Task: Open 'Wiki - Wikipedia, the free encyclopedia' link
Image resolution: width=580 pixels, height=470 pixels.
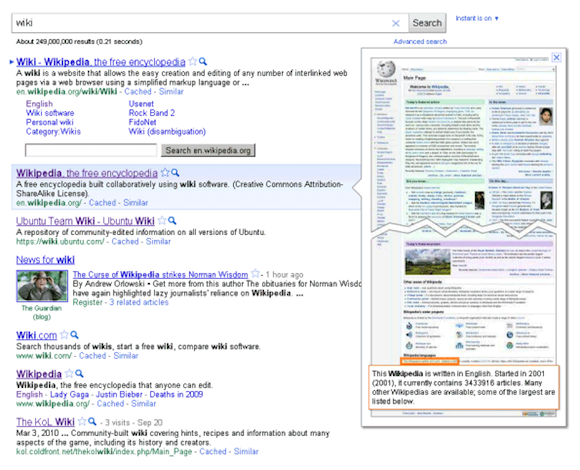Action: coord(101,62)
